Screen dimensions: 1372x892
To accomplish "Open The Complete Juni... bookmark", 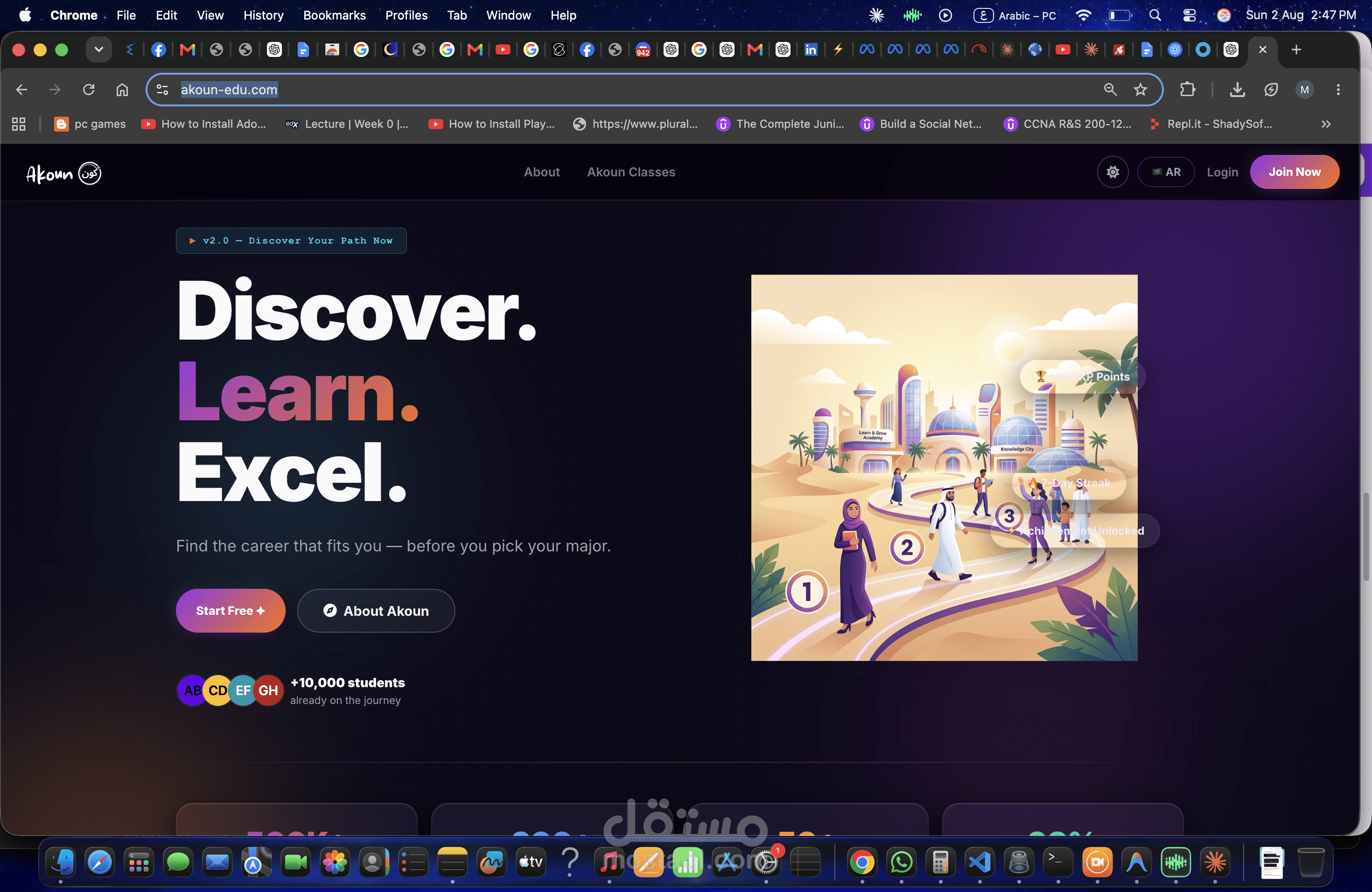I will pos(780,124).
